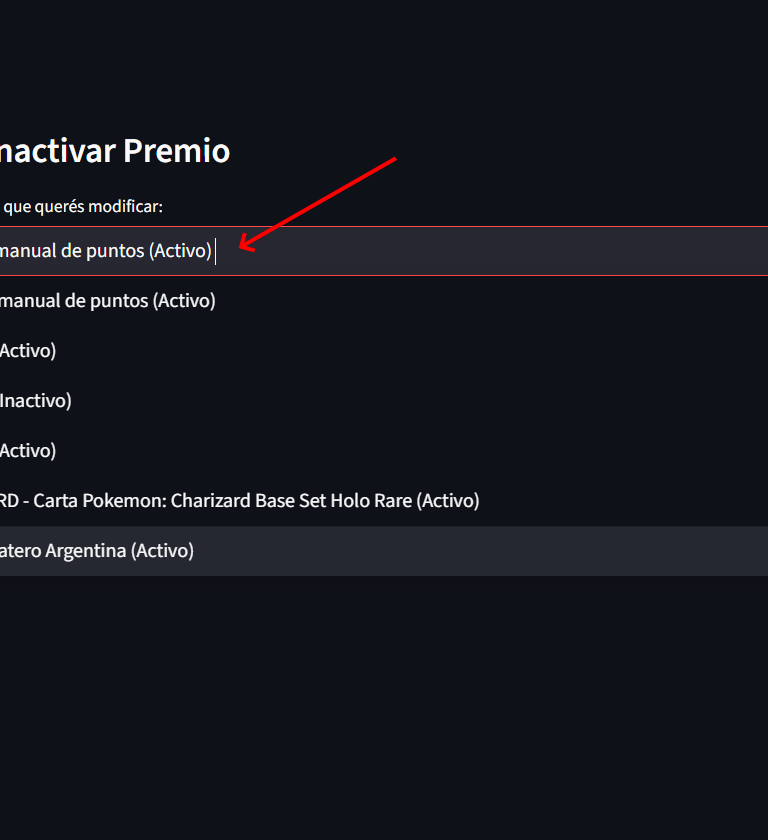The image size is (768, 840).
Task: Pick the last option in the dropdown list
Action: pos(97,551)
